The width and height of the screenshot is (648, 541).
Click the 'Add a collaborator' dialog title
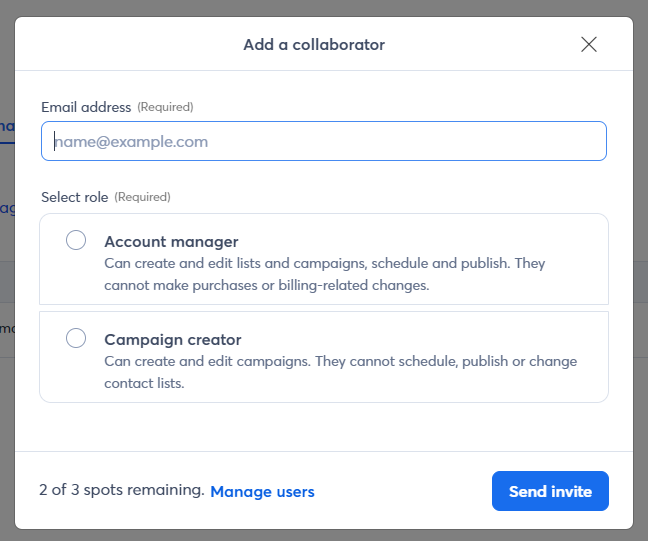pyautogui.click(x=314, y=44)
